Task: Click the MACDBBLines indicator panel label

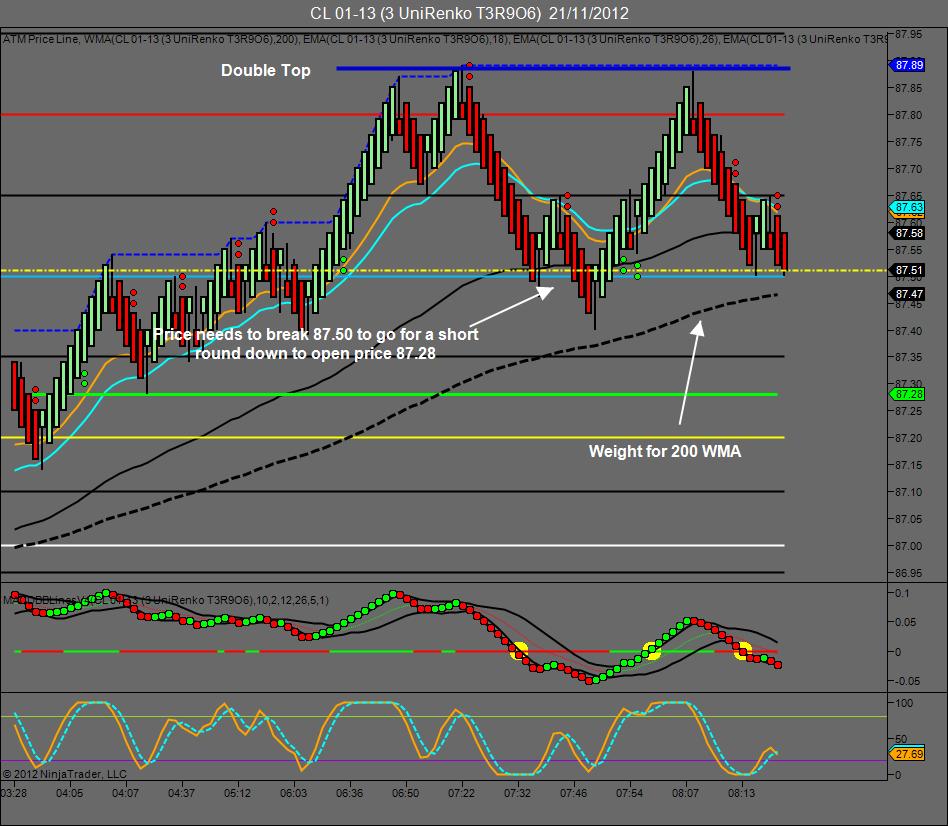Action: (166, 600)
